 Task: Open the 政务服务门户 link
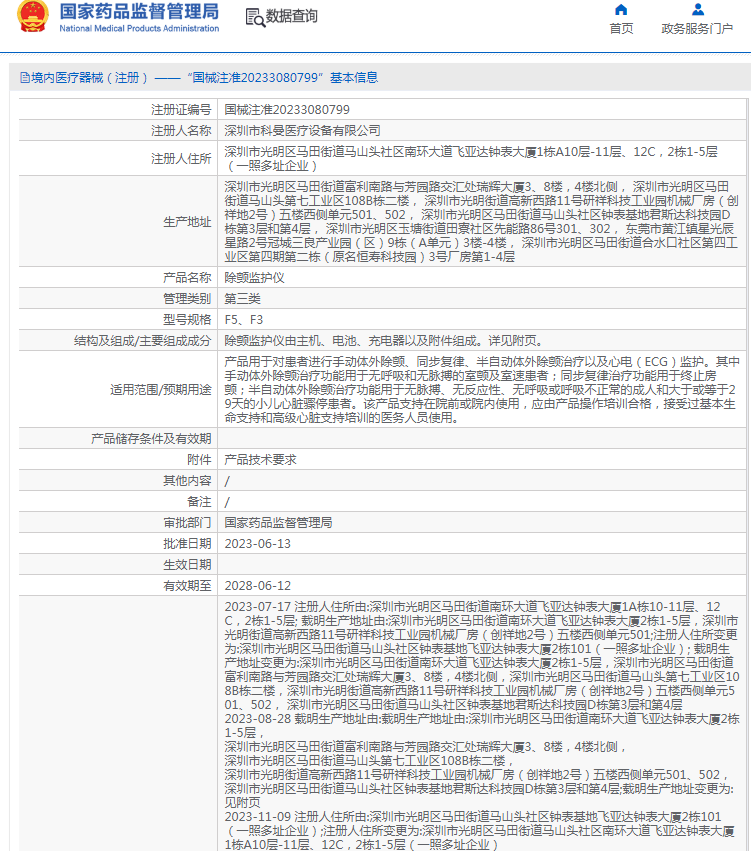click(x=697, y=28)
